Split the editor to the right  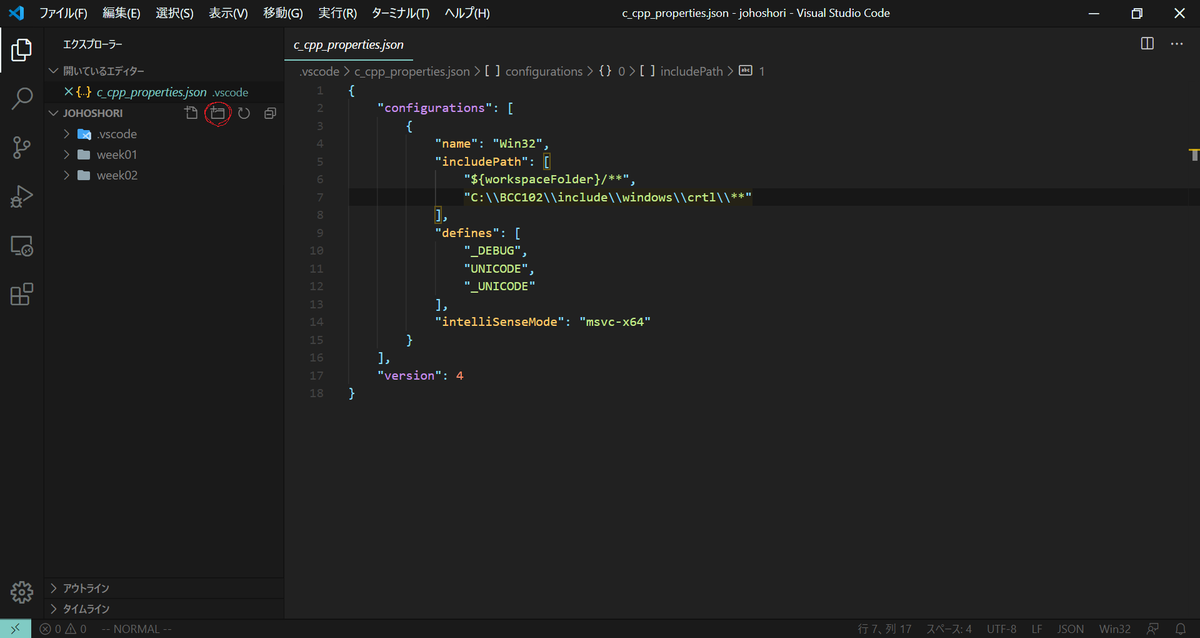coord(1147,44)
